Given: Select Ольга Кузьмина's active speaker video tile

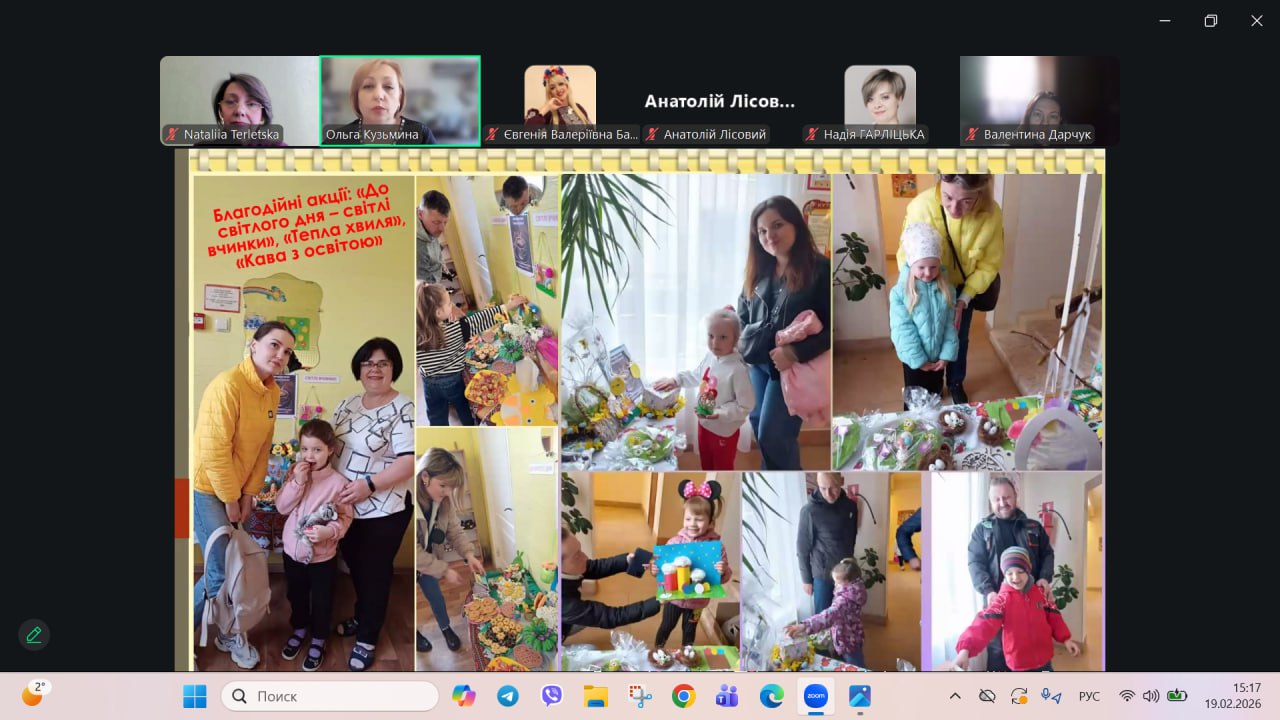Looking at the screenshot, I should (x=400, y=100).
